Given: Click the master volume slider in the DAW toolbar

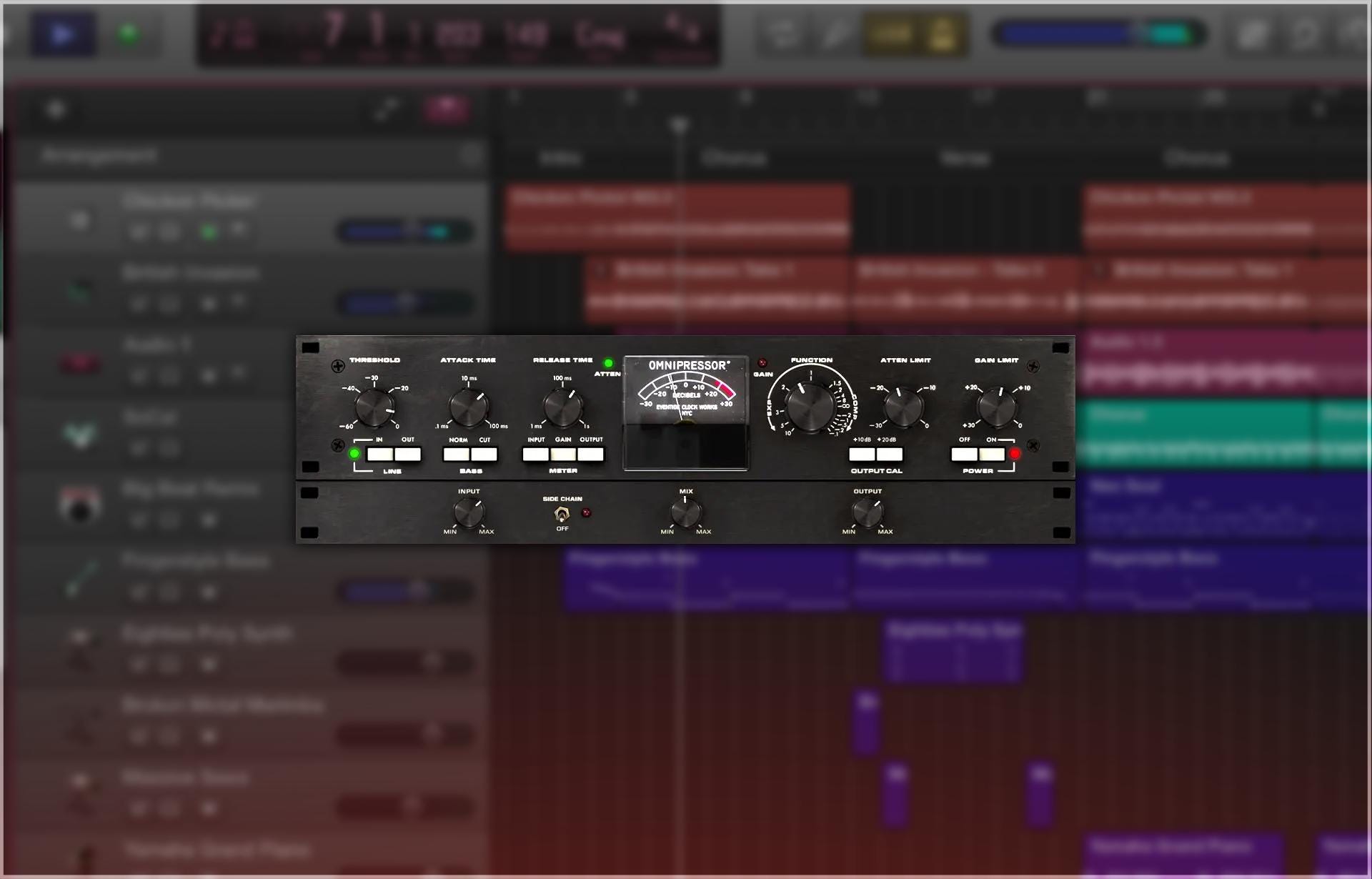Looking at the screenshot, I should 1098,34.
